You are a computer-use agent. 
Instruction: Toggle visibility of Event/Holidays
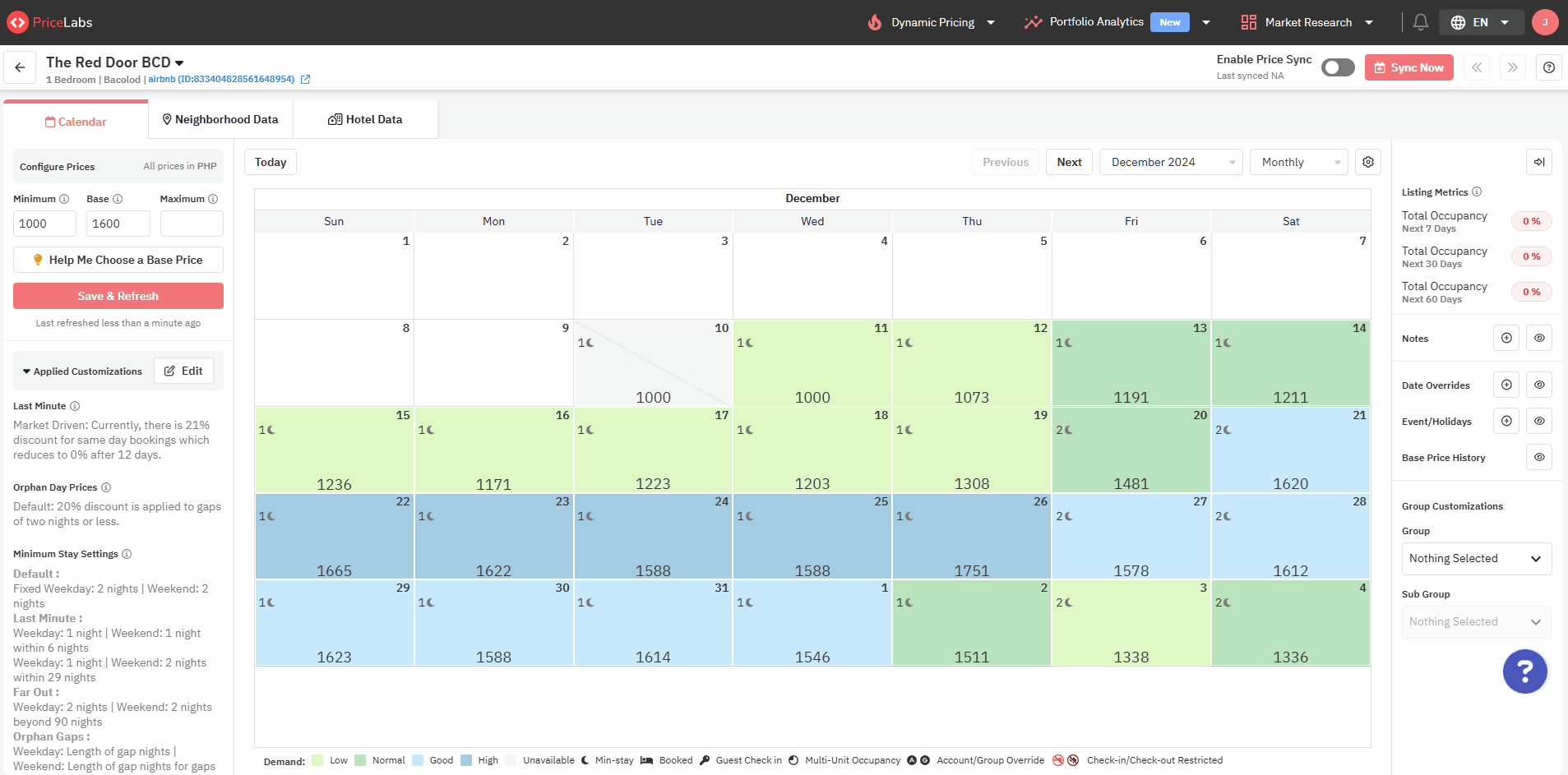click(1539, 421)
